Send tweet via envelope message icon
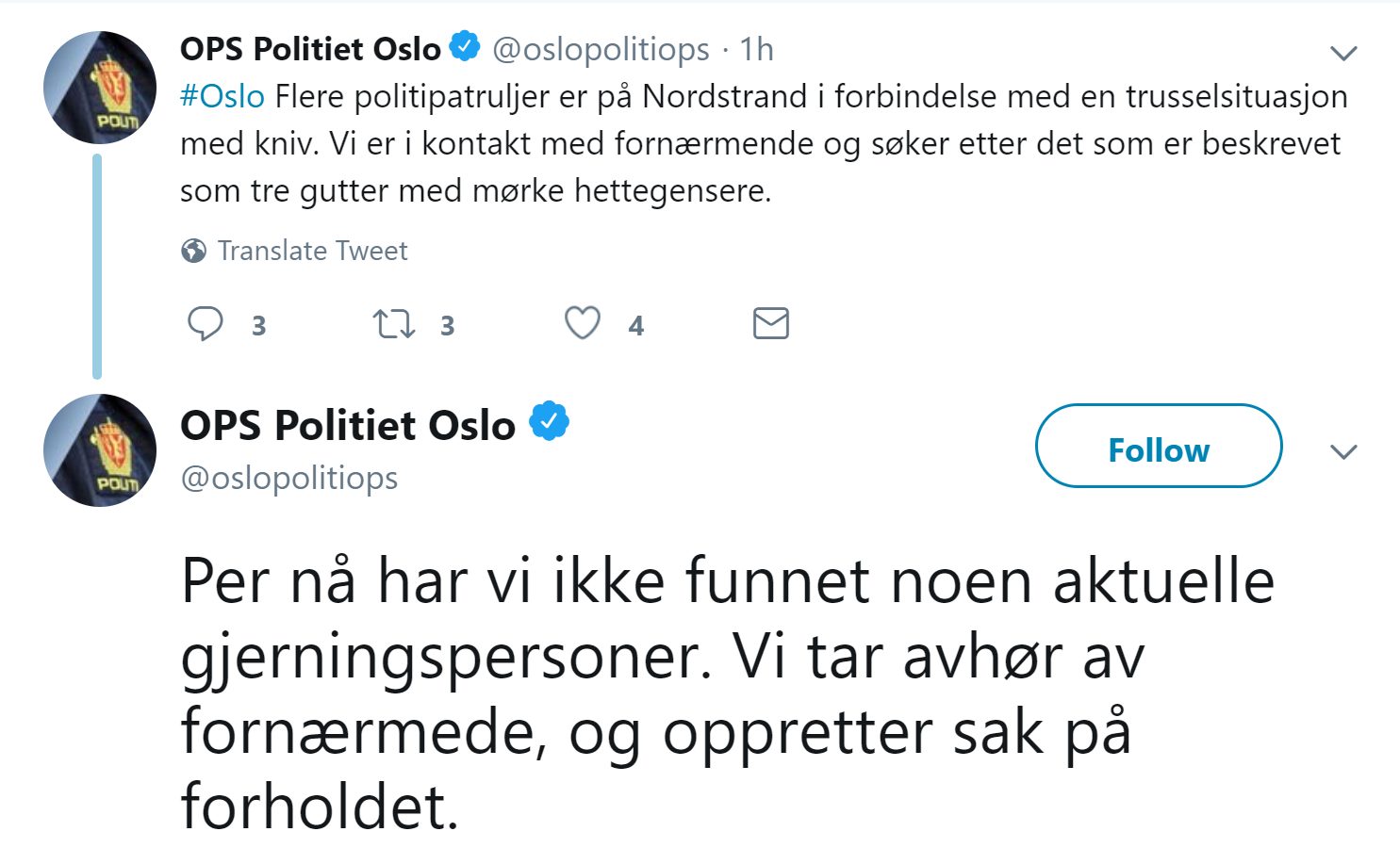 [x=770, y=323]
